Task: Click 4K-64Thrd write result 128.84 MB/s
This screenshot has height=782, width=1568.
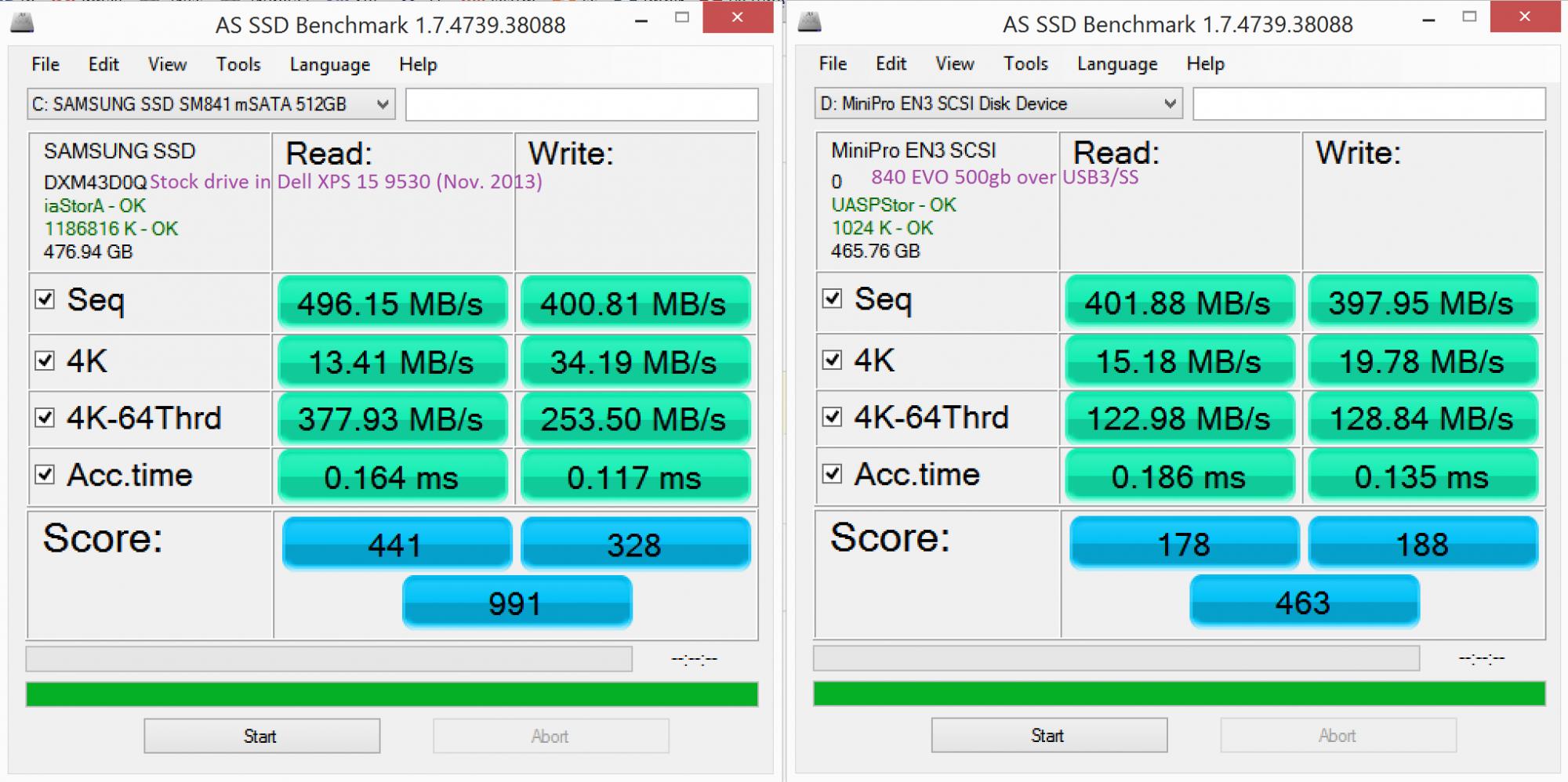Action: pyautogui.click(x=1423, y=418)
